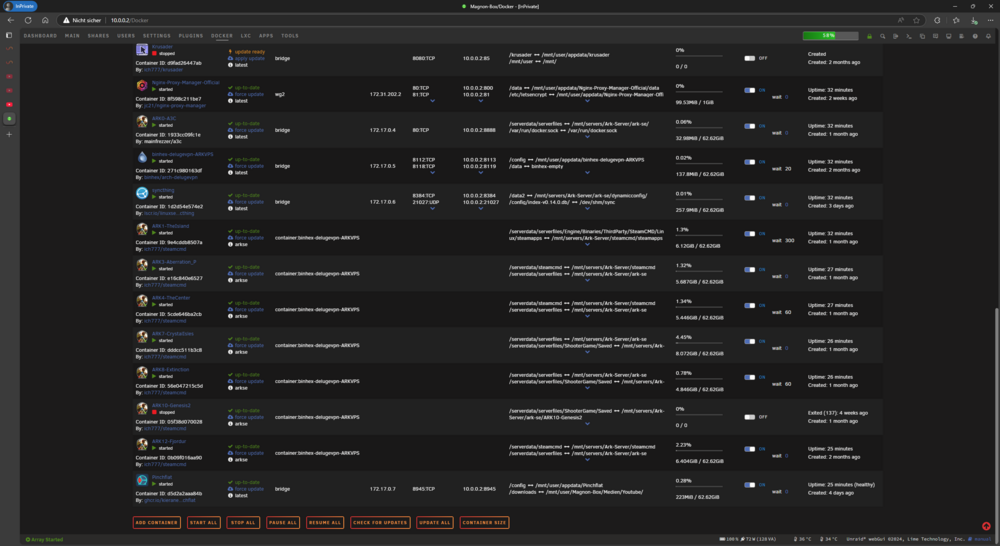The height and width of the screenshot is (546, 1000).
Task: Toggle autostart for binhex-delugevpn-ARKVPS
Action: (749, 161)
